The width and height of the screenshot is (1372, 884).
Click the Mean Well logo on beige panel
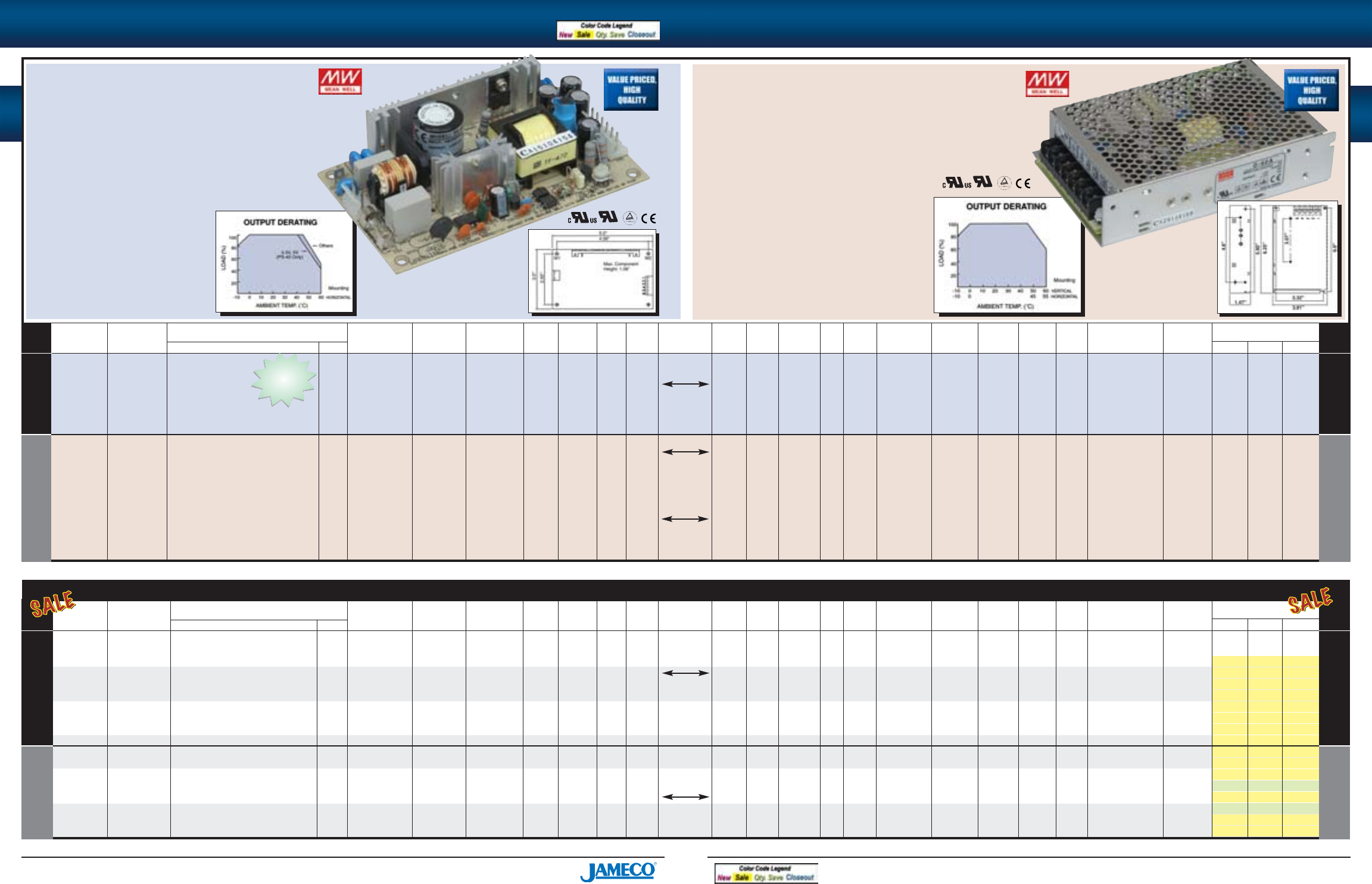coord(1047,84)
